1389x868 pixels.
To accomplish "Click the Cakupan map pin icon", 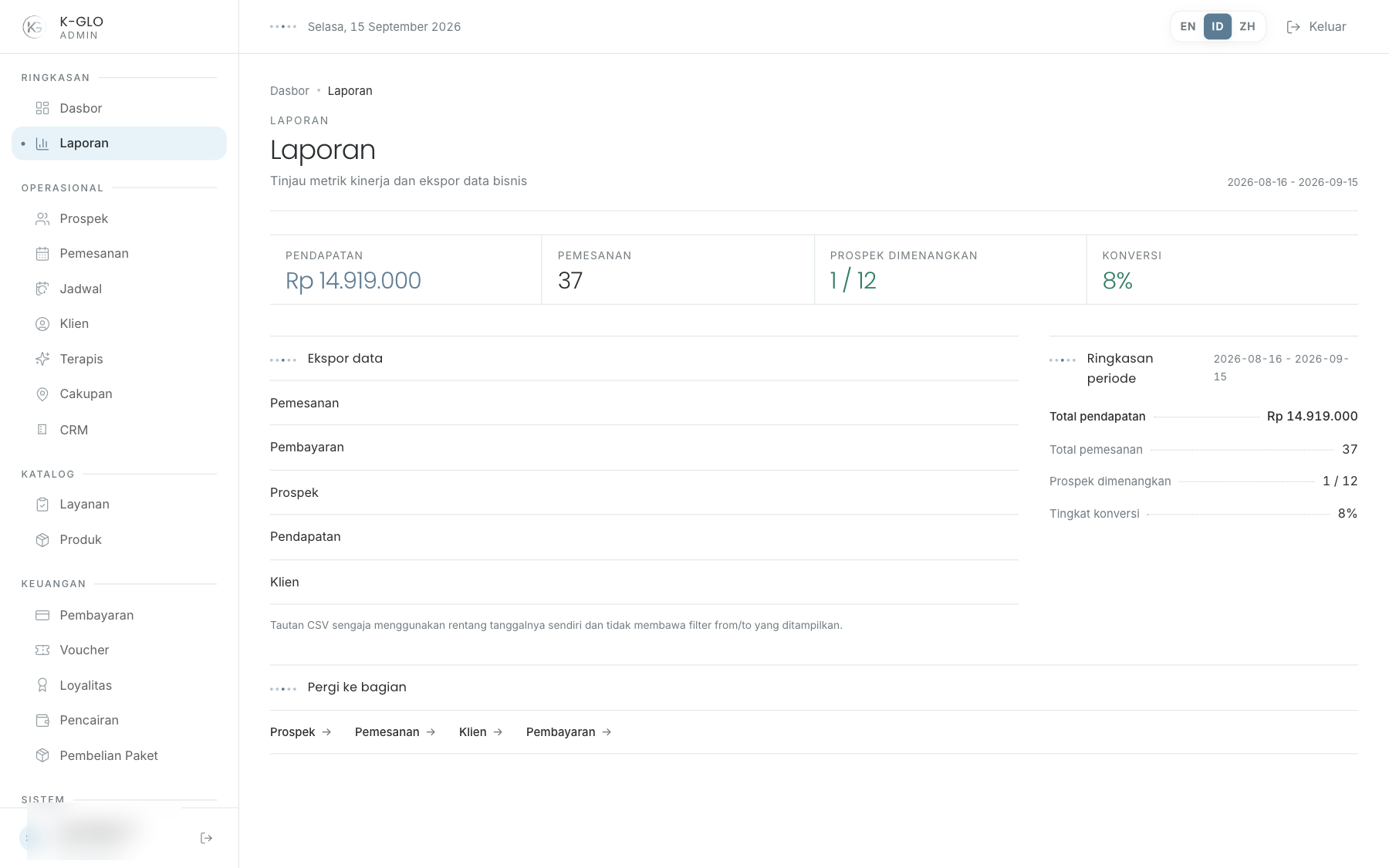I will (42, 394).
